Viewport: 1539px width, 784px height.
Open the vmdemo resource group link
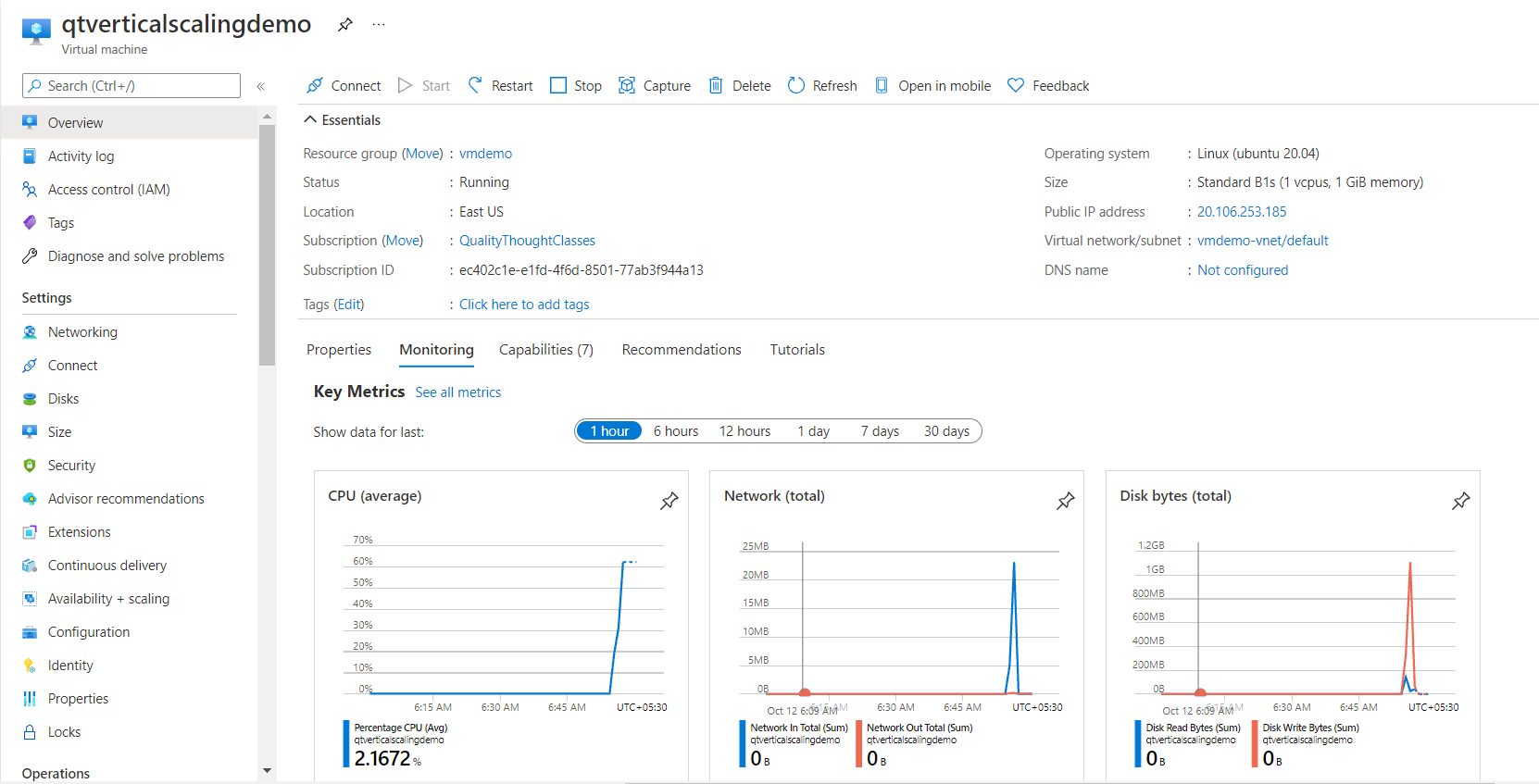485,154
